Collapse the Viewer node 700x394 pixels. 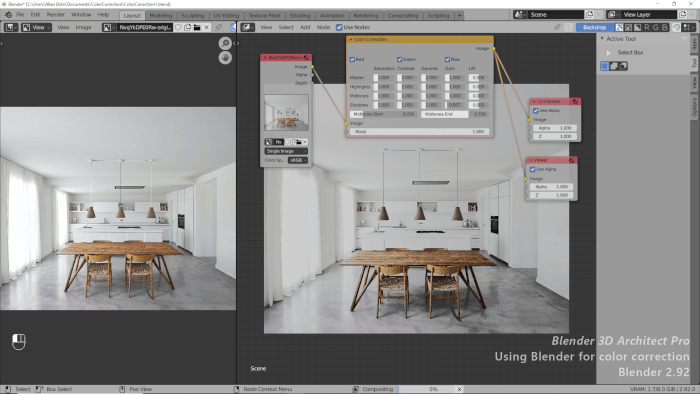point(530,160)
